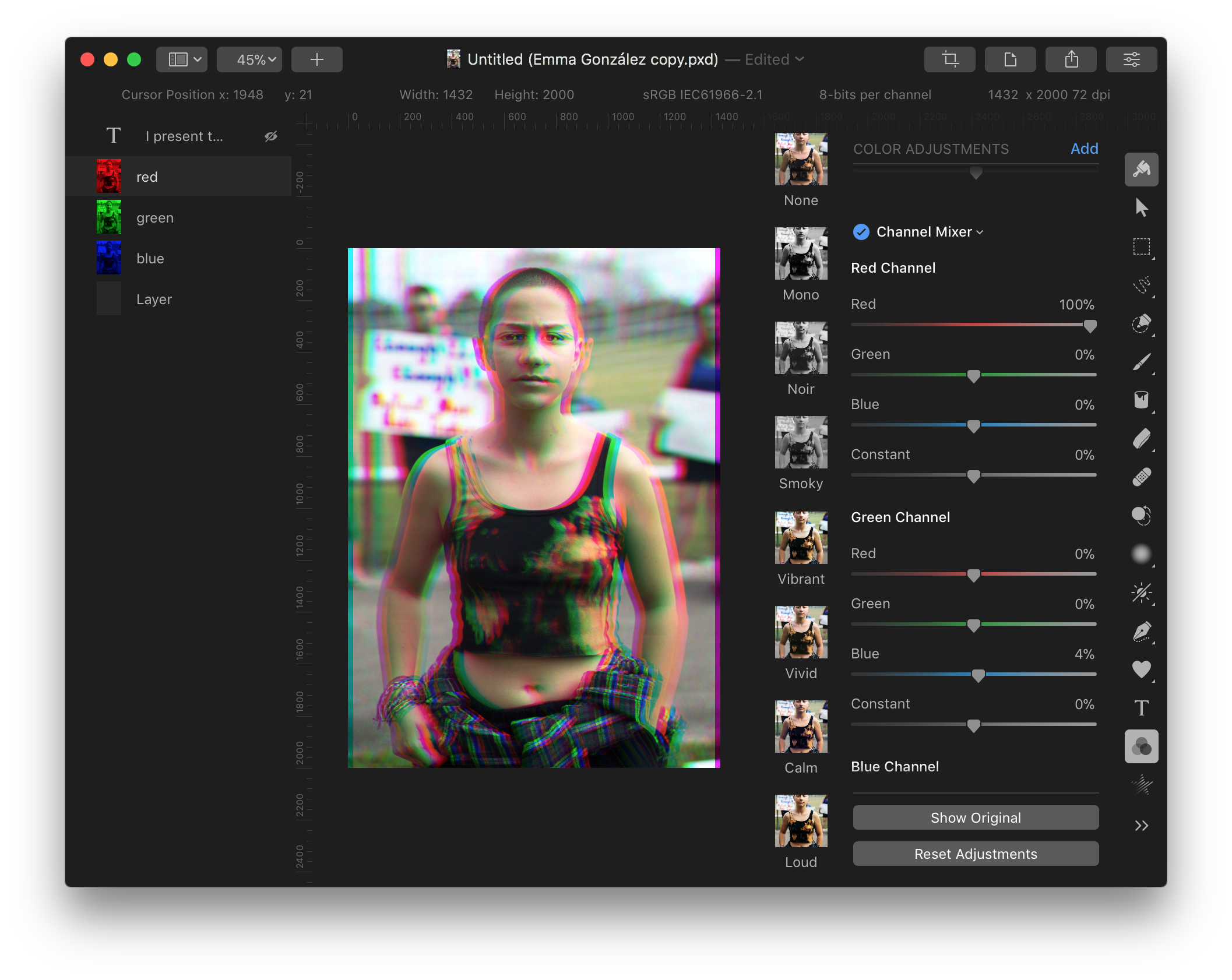1232x980 pixels.
Task: Select the Soften blur tool
Action: (x=1141, y=554)
